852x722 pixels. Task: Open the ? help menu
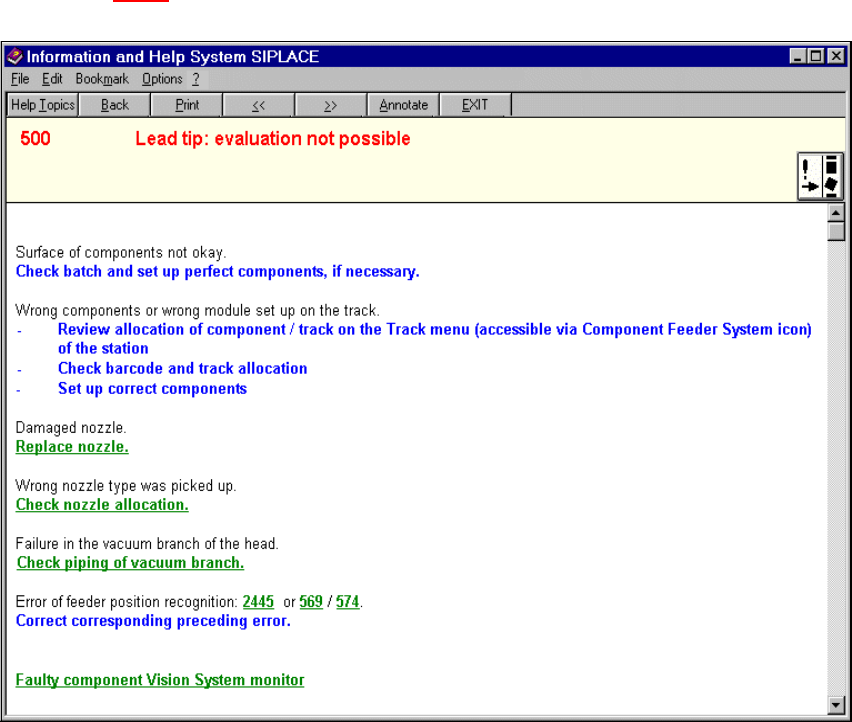196,79
